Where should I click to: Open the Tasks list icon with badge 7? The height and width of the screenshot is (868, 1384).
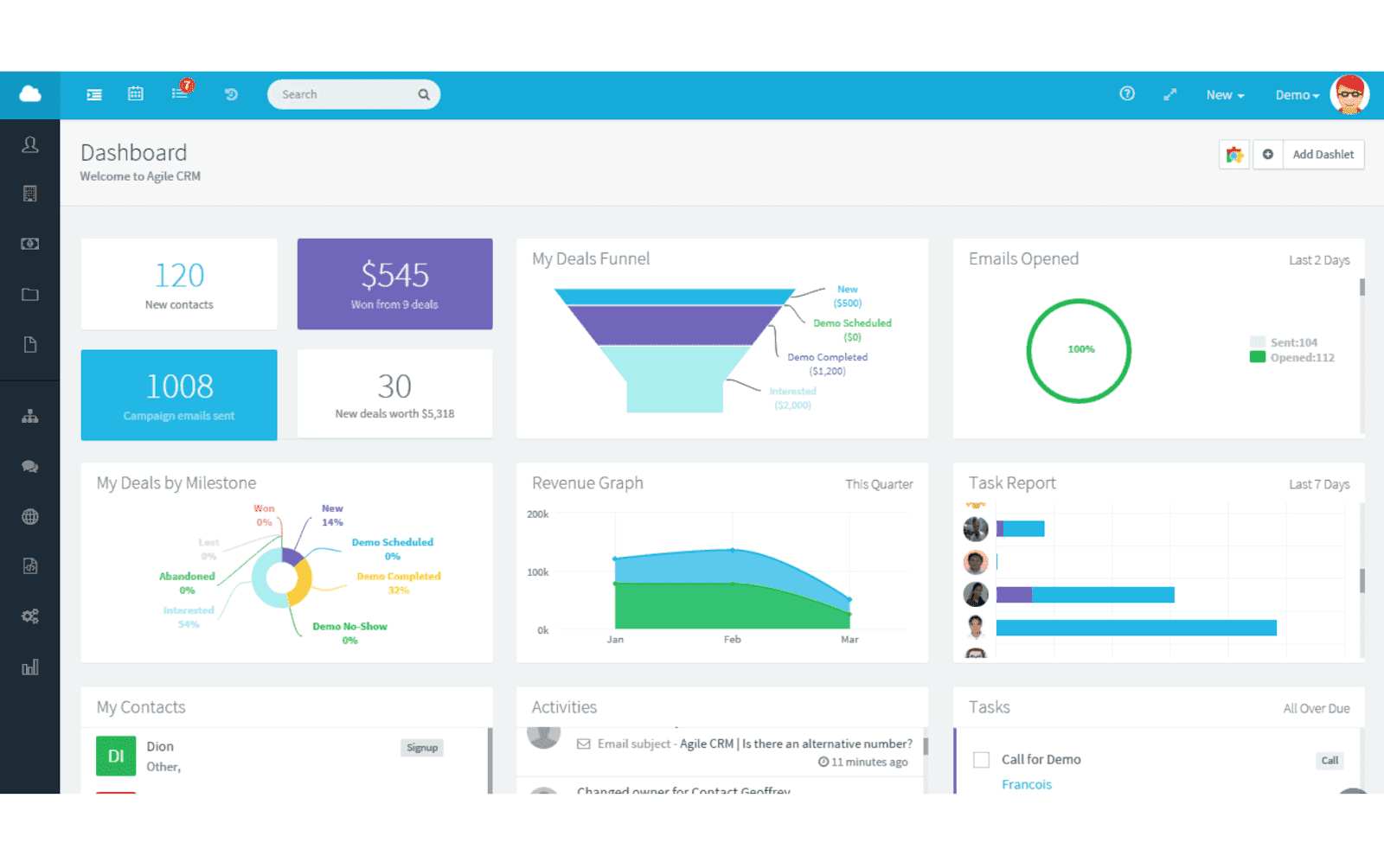tap(179, 94)
